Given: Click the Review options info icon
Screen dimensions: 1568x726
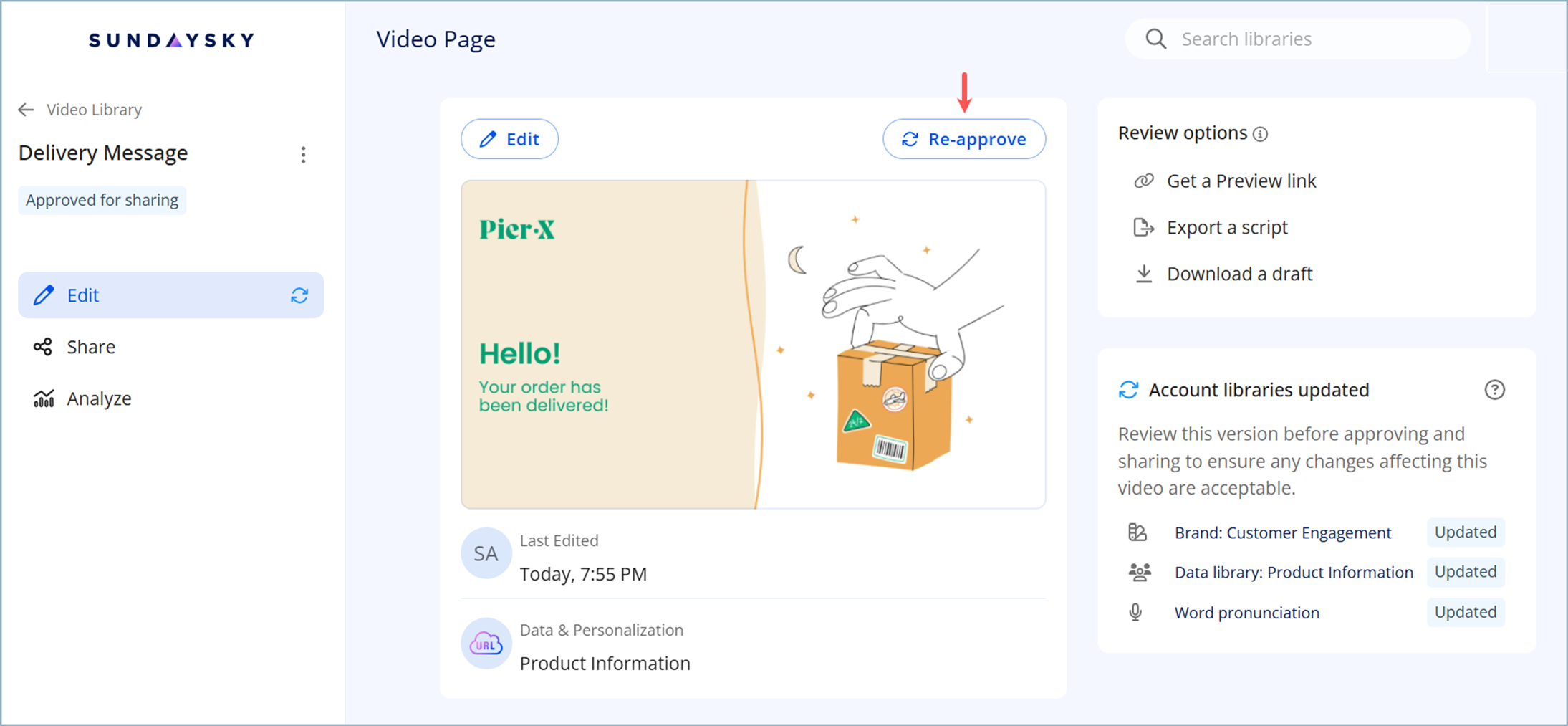Looking at the screenshot, I should (1261, 134).
